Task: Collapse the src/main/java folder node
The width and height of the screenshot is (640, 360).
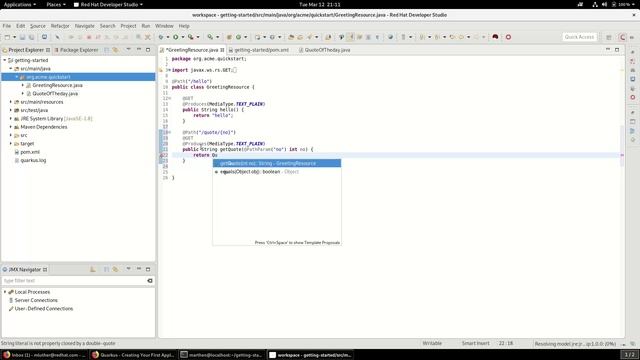Action: (11, 69)
